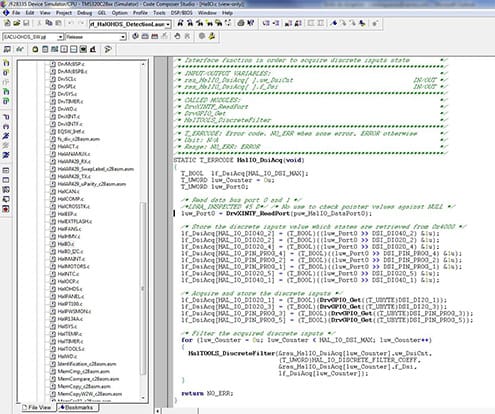Click the file tree vertical scrollbar thumb
495x414 pixels.
click(143, 288)
